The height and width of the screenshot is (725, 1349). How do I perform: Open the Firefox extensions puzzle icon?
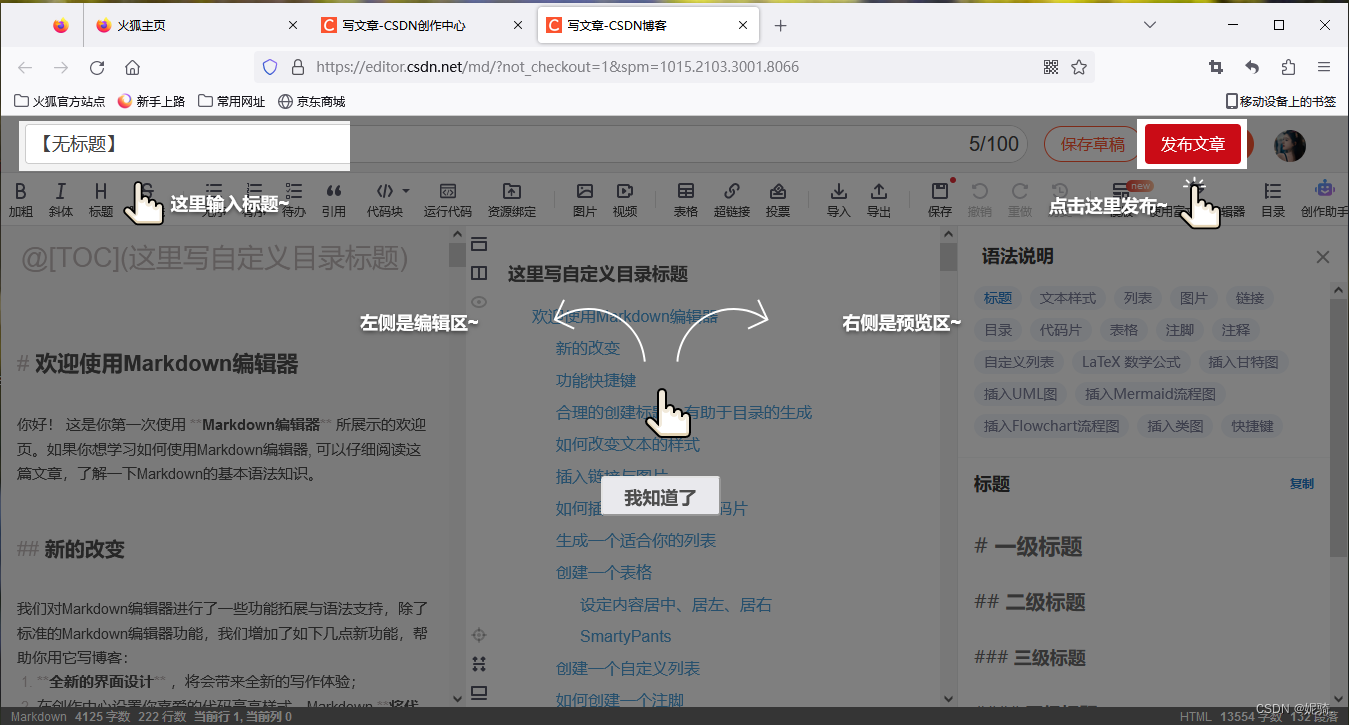pos(1288,67)
